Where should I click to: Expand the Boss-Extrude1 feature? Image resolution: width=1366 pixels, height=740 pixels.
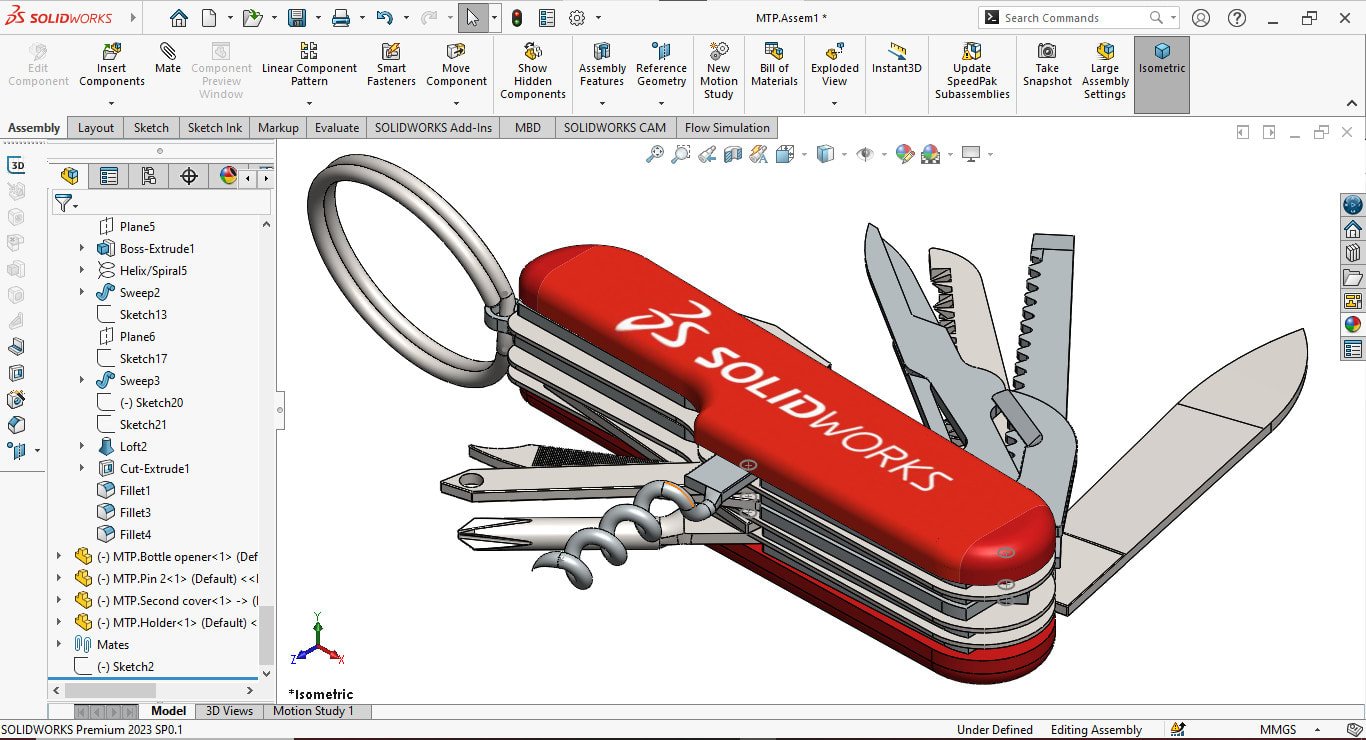(x=82, y=249)
